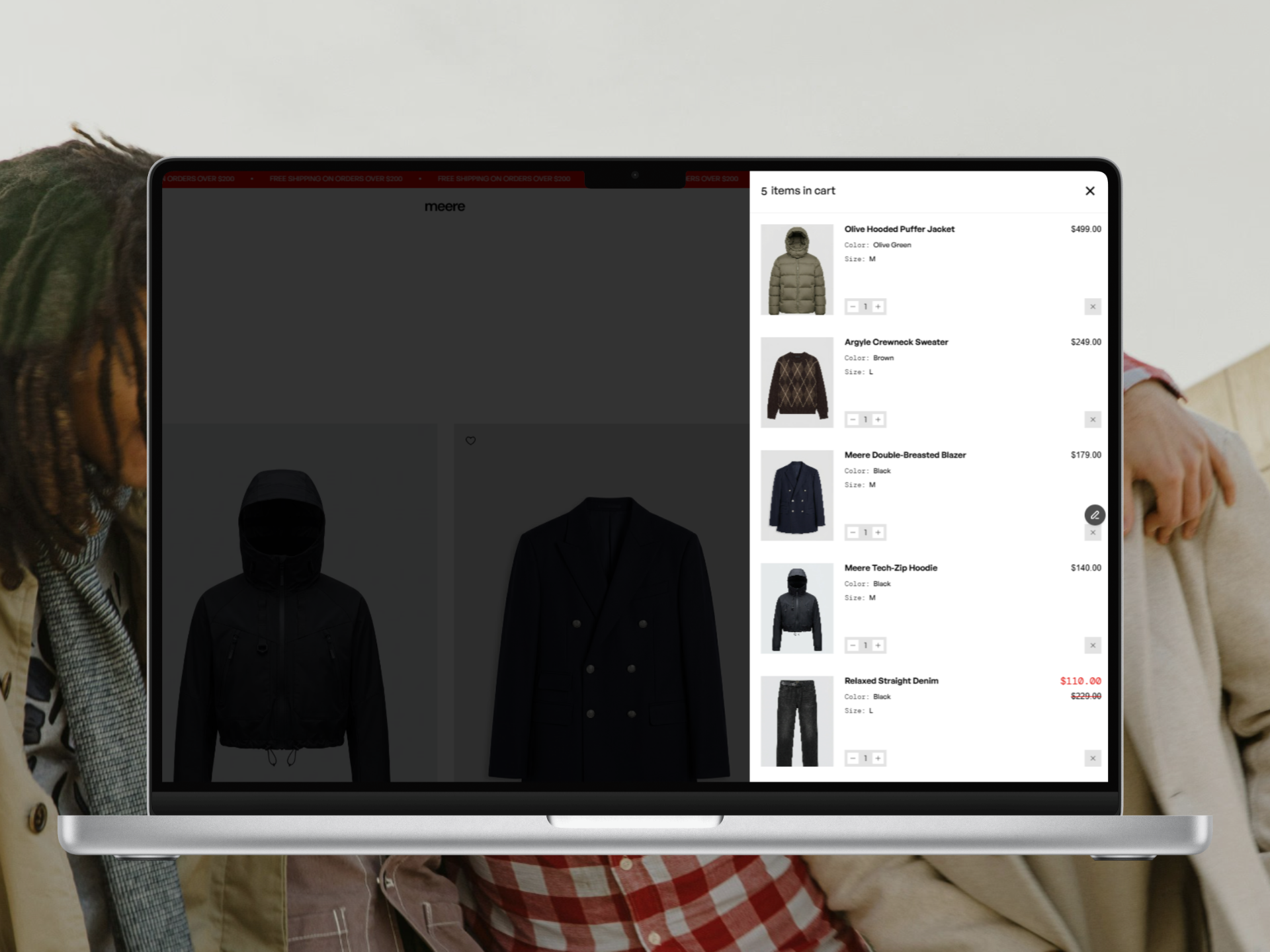Add the blazer to wishlist via heart icon
This screenshot has width=1270, height=952.
(x=470, y=441)
